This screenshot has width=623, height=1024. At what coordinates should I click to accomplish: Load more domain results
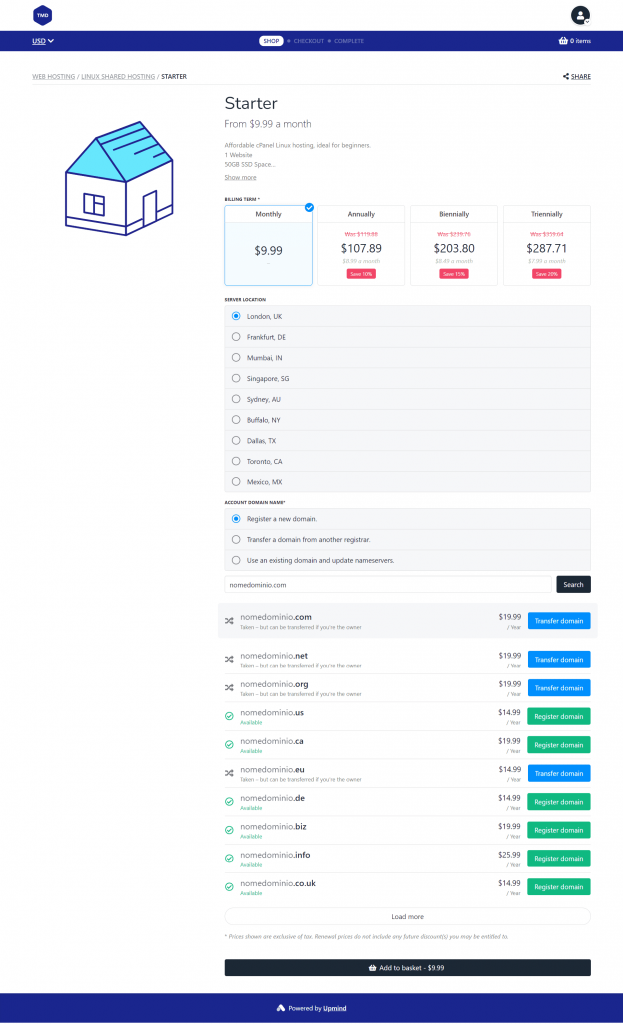click(x=407, y=916)
